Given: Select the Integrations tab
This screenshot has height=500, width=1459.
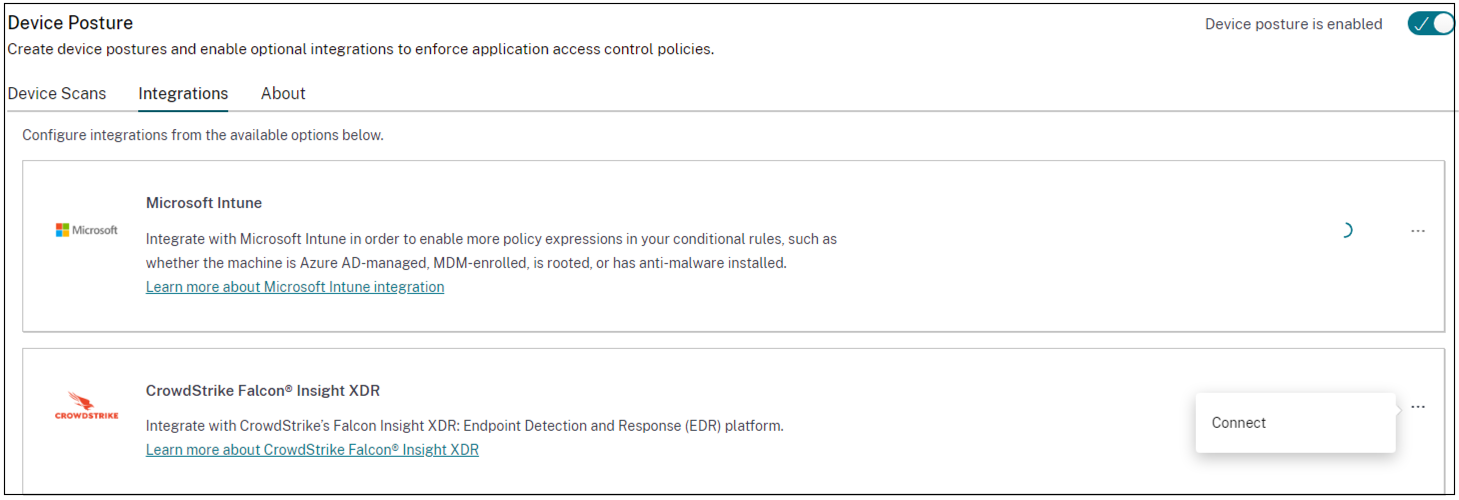Looking at the screenshot, I should (183, 93).
